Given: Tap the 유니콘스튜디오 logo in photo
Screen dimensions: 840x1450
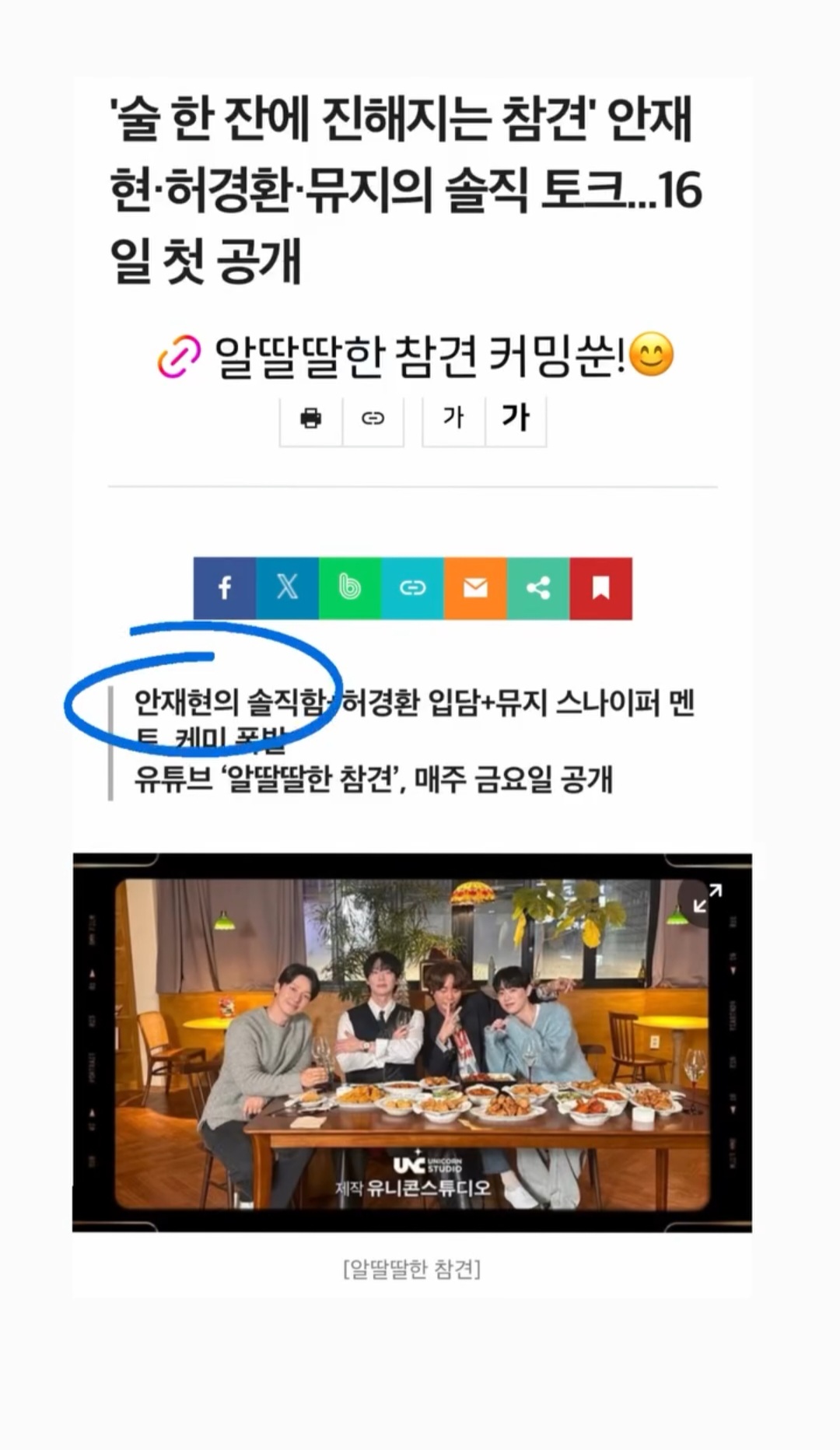Looking at the screenshot, I should [413, 1176].
